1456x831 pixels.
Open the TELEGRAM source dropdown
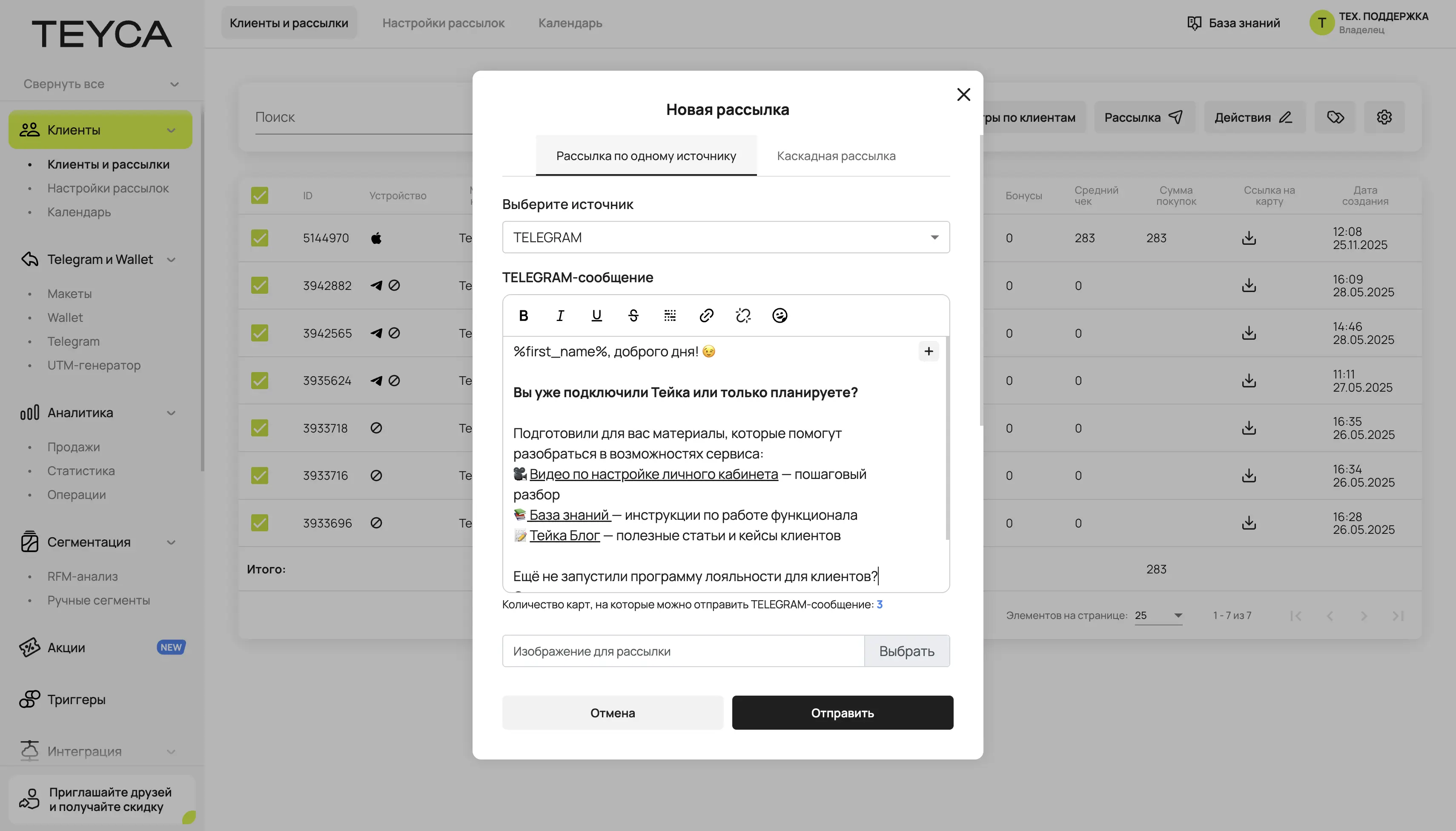(725, 238)
